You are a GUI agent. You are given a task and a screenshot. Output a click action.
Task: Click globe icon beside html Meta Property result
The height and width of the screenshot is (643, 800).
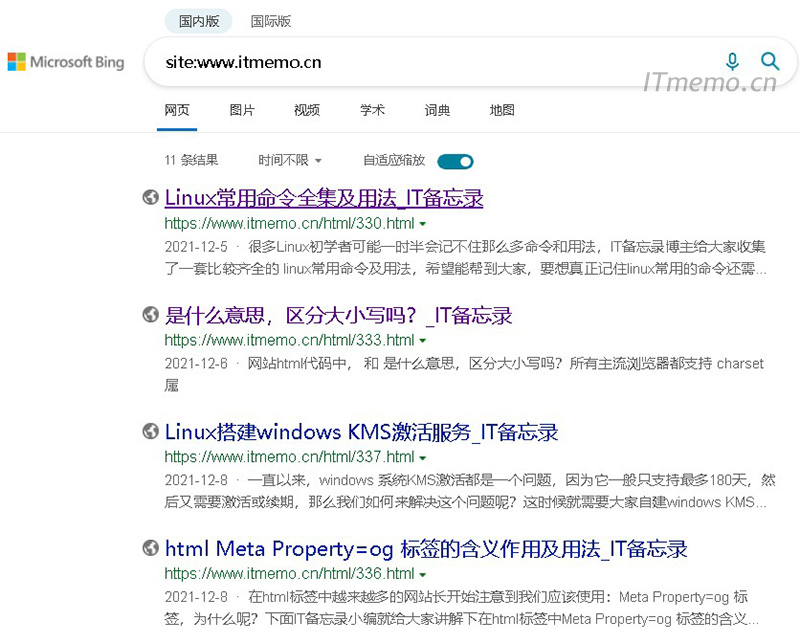pos(151,548)
